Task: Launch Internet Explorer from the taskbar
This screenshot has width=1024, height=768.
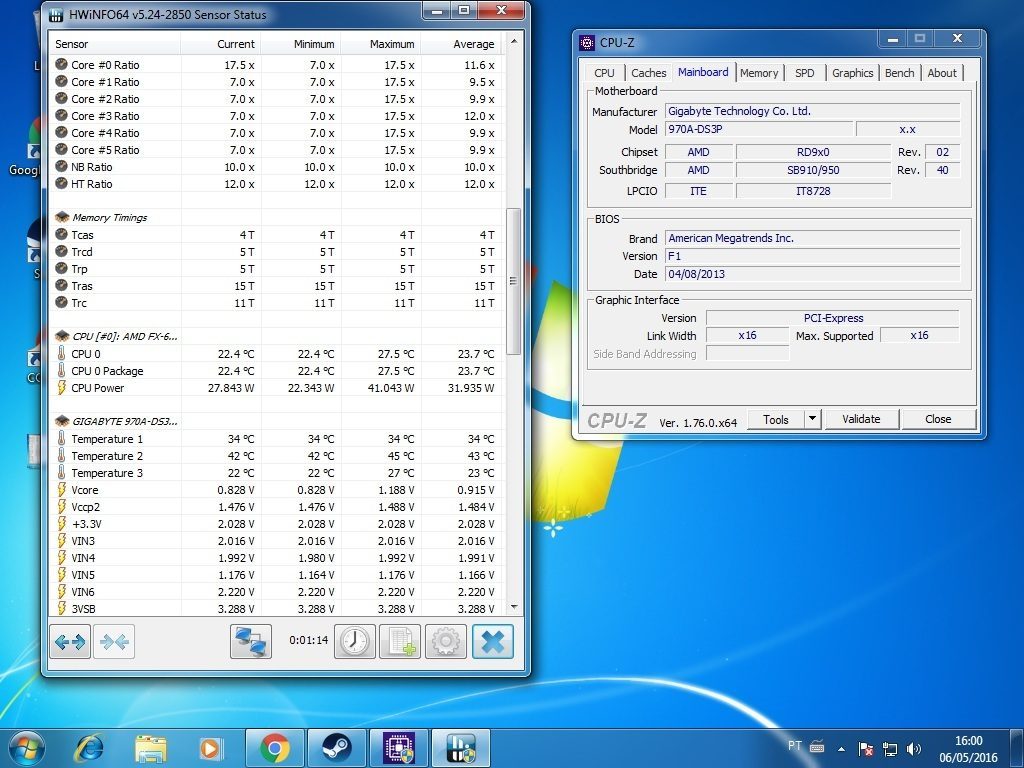Action: [x=89, y=748]
